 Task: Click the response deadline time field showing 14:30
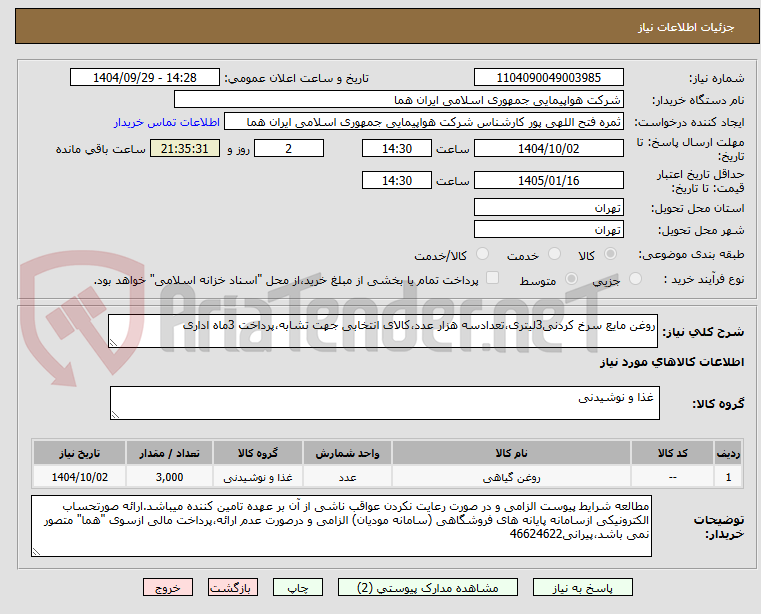397,149
